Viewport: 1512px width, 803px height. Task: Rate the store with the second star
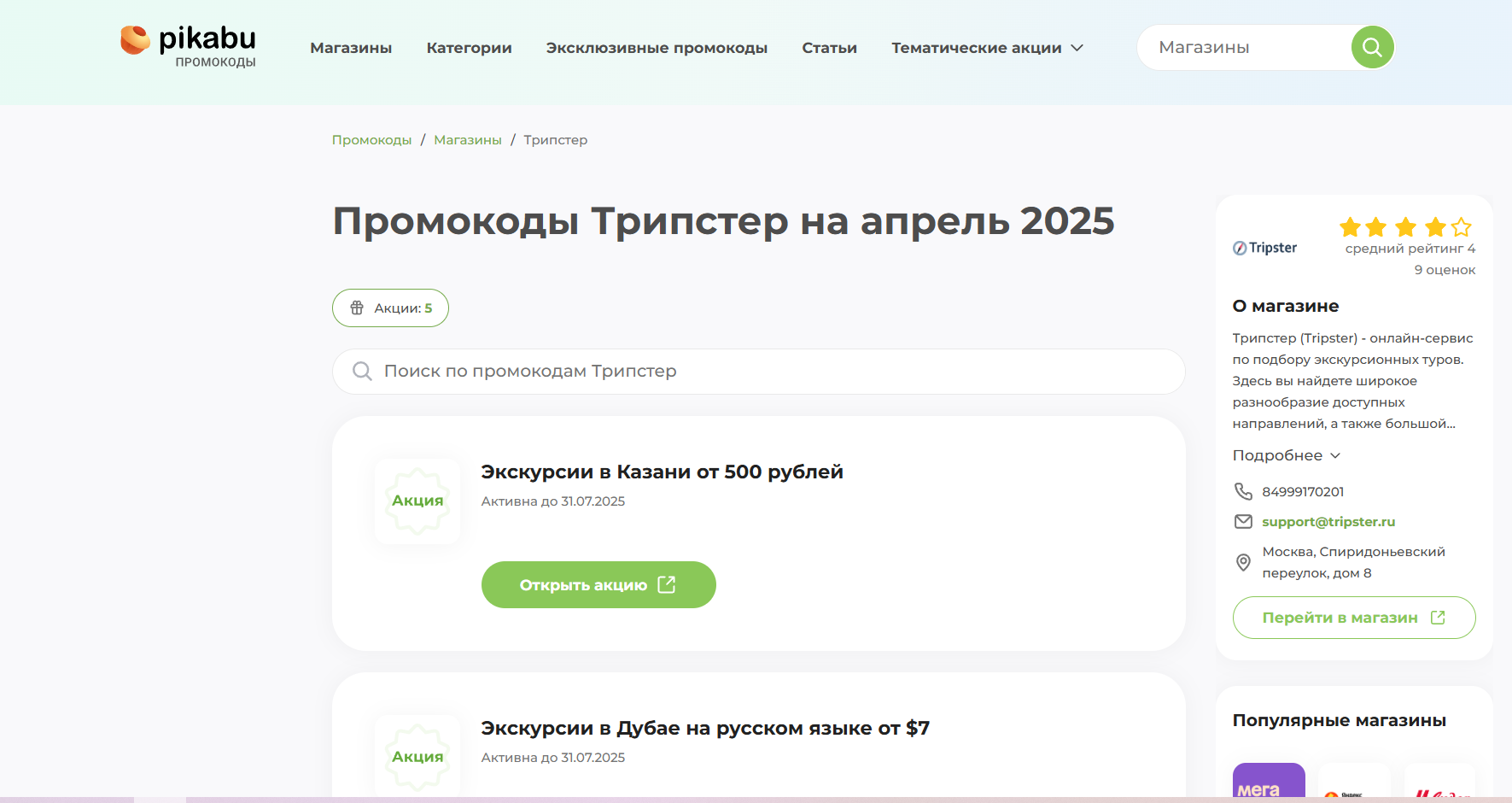[1376, 227]
